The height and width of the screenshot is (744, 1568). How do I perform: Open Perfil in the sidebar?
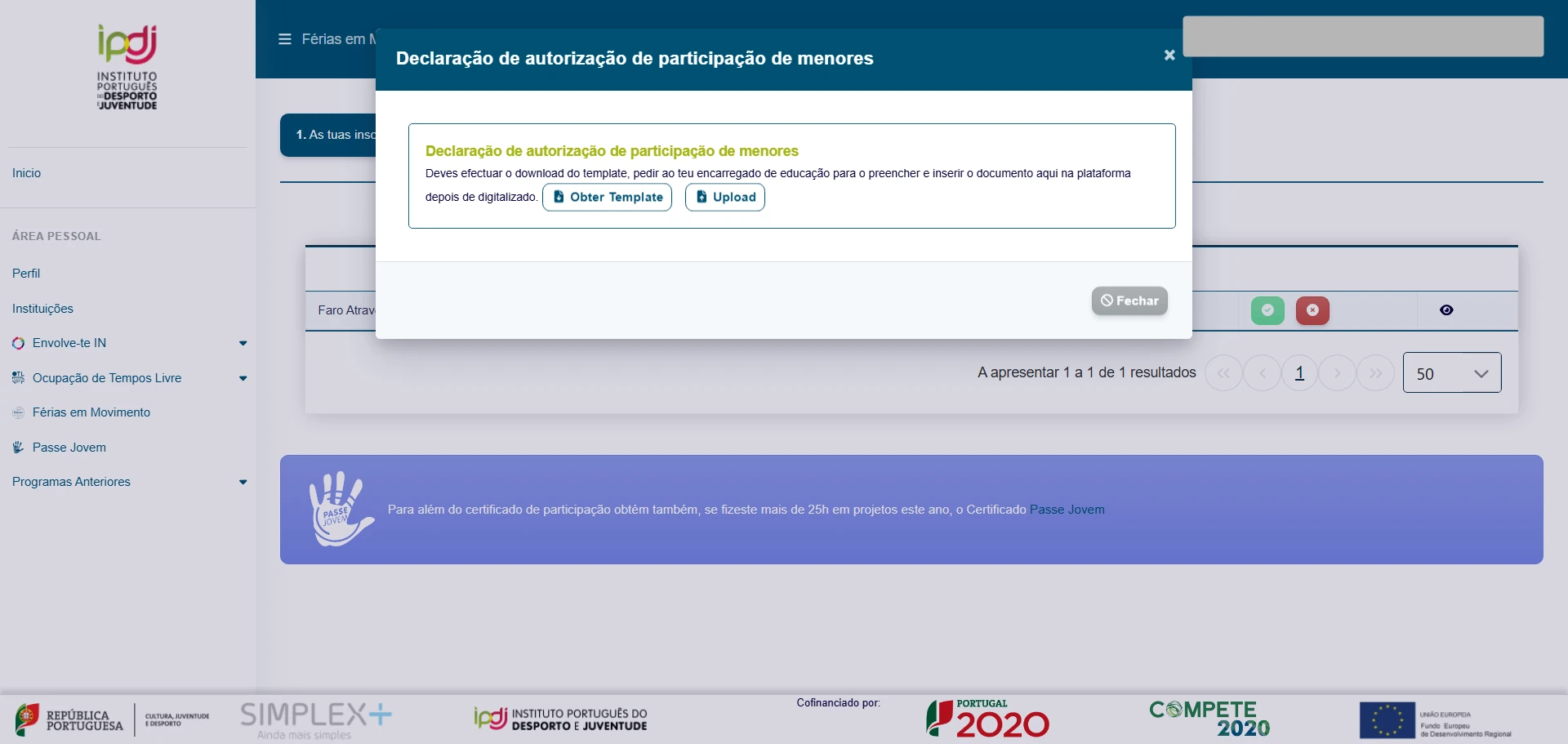(x=26, y=274)
